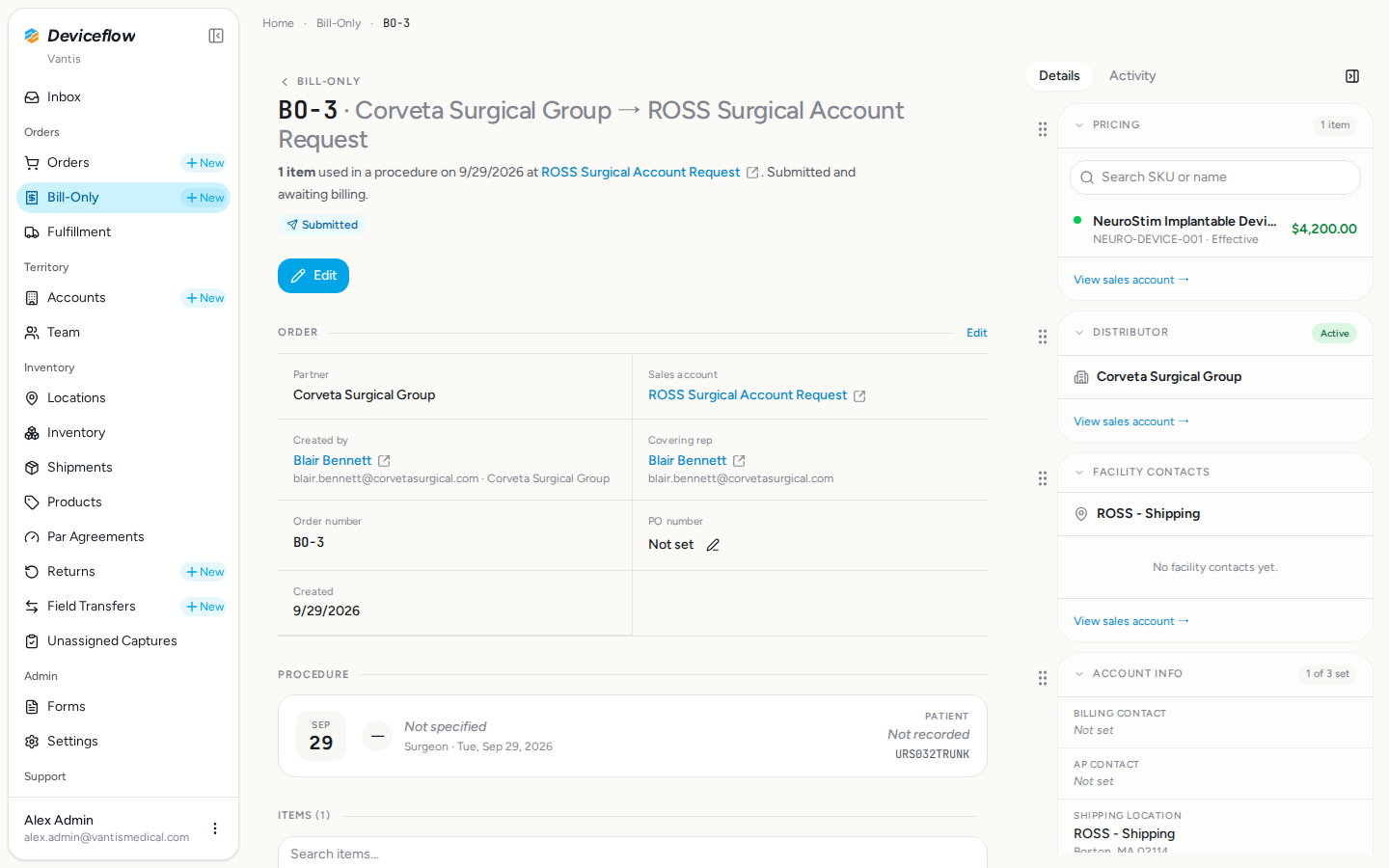Click New badge next to Returns
1389x868 pixels.
coord(204,572)
